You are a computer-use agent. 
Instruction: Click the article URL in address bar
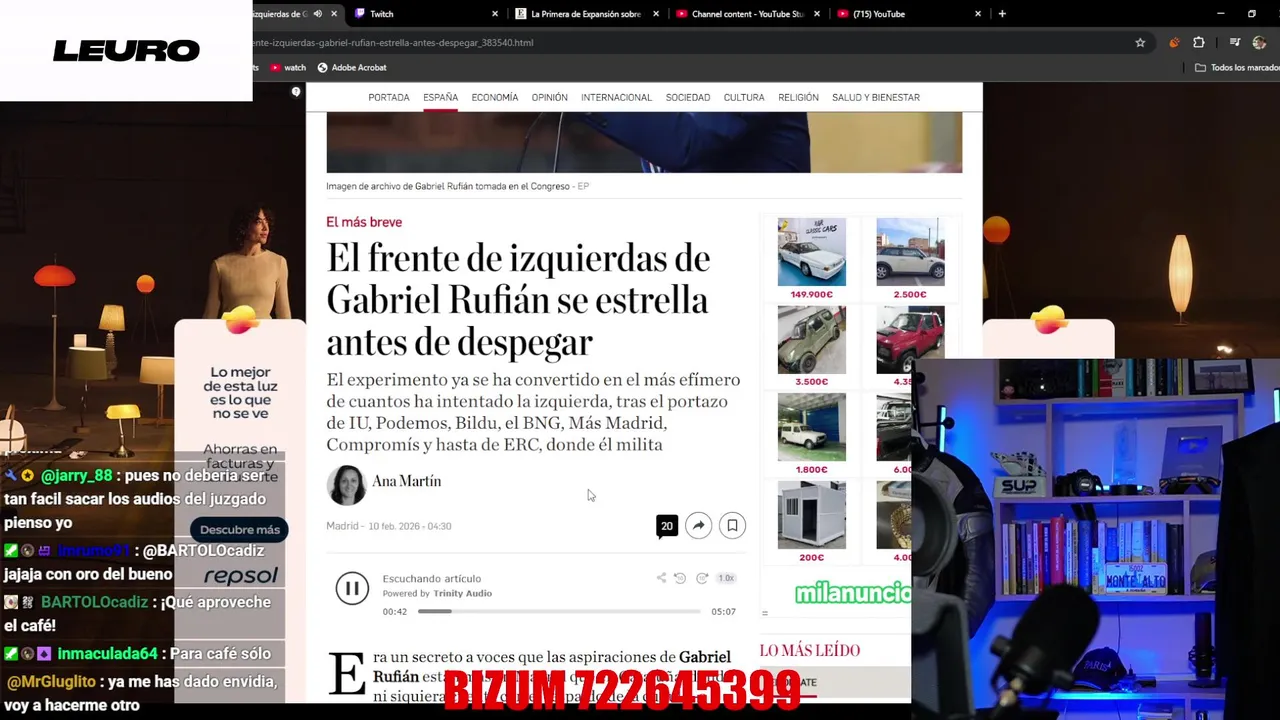393,43
